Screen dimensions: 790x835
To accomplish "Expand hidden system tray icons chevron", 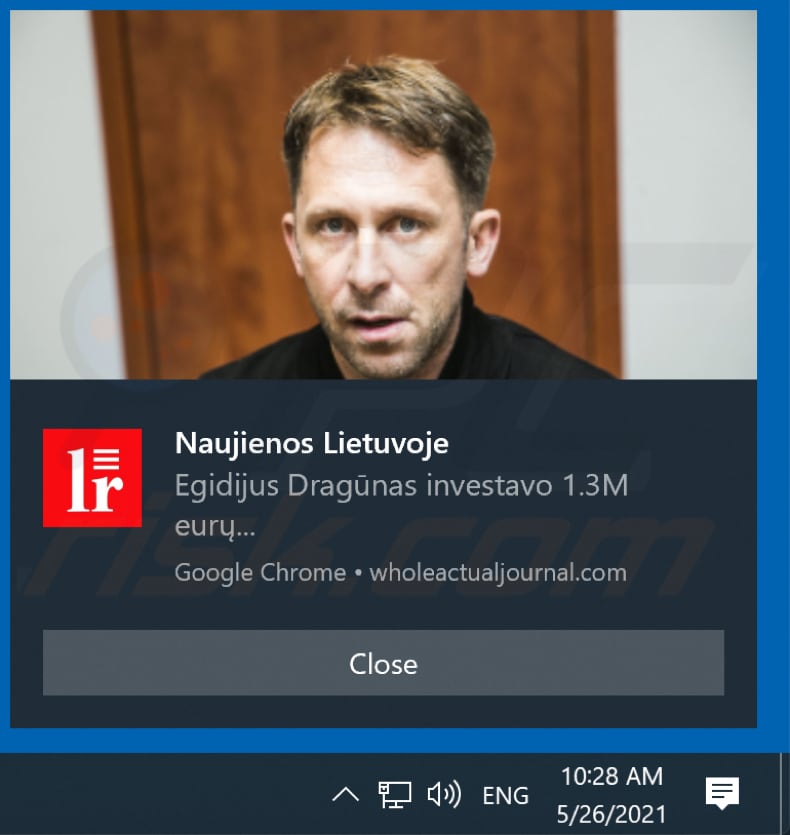I will 346,795.
